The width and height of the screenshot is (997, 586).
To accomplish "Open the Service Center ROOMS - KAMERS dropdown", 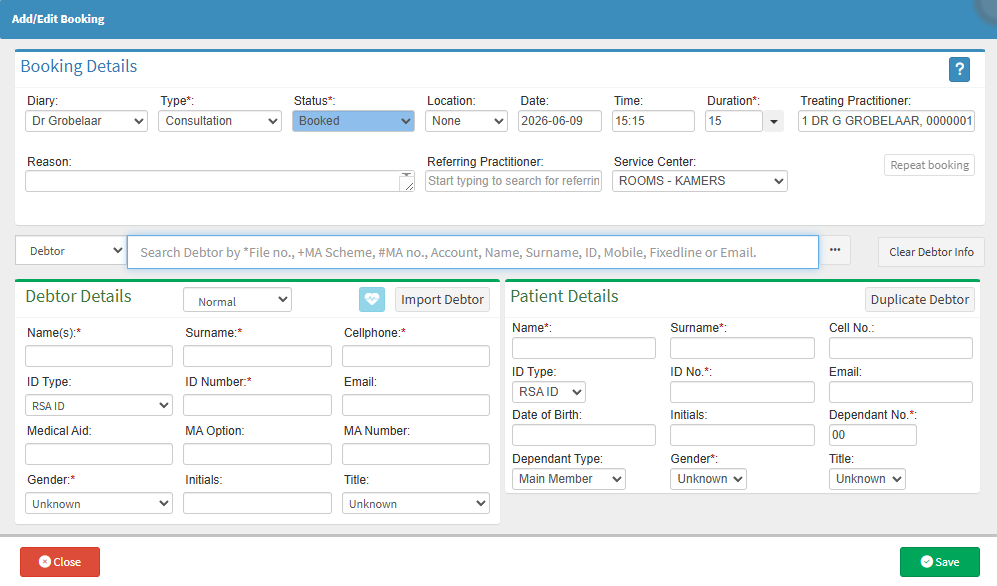I will [699, 181].
